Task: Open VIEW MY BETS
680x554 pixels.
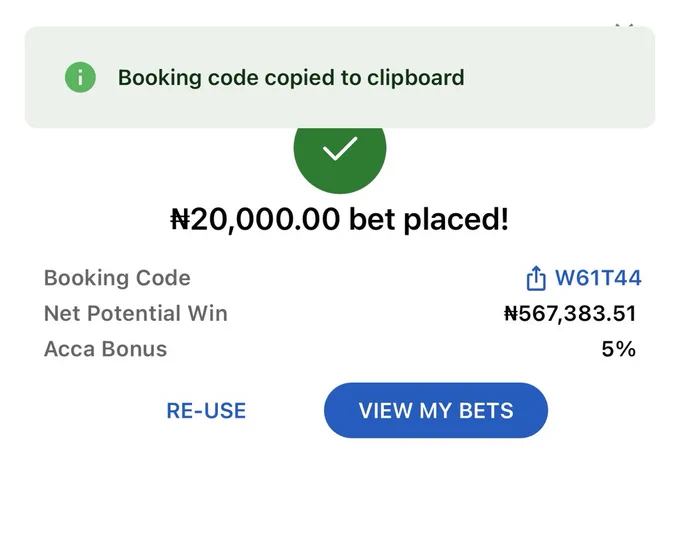Action: tap(436, 410)
